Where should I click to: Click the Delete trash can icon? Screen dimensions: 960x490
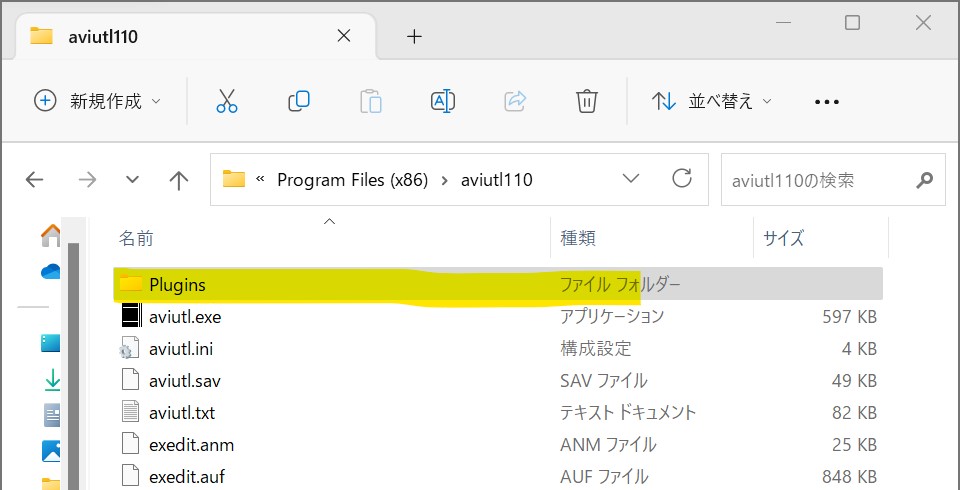click(x=587, y=101)
